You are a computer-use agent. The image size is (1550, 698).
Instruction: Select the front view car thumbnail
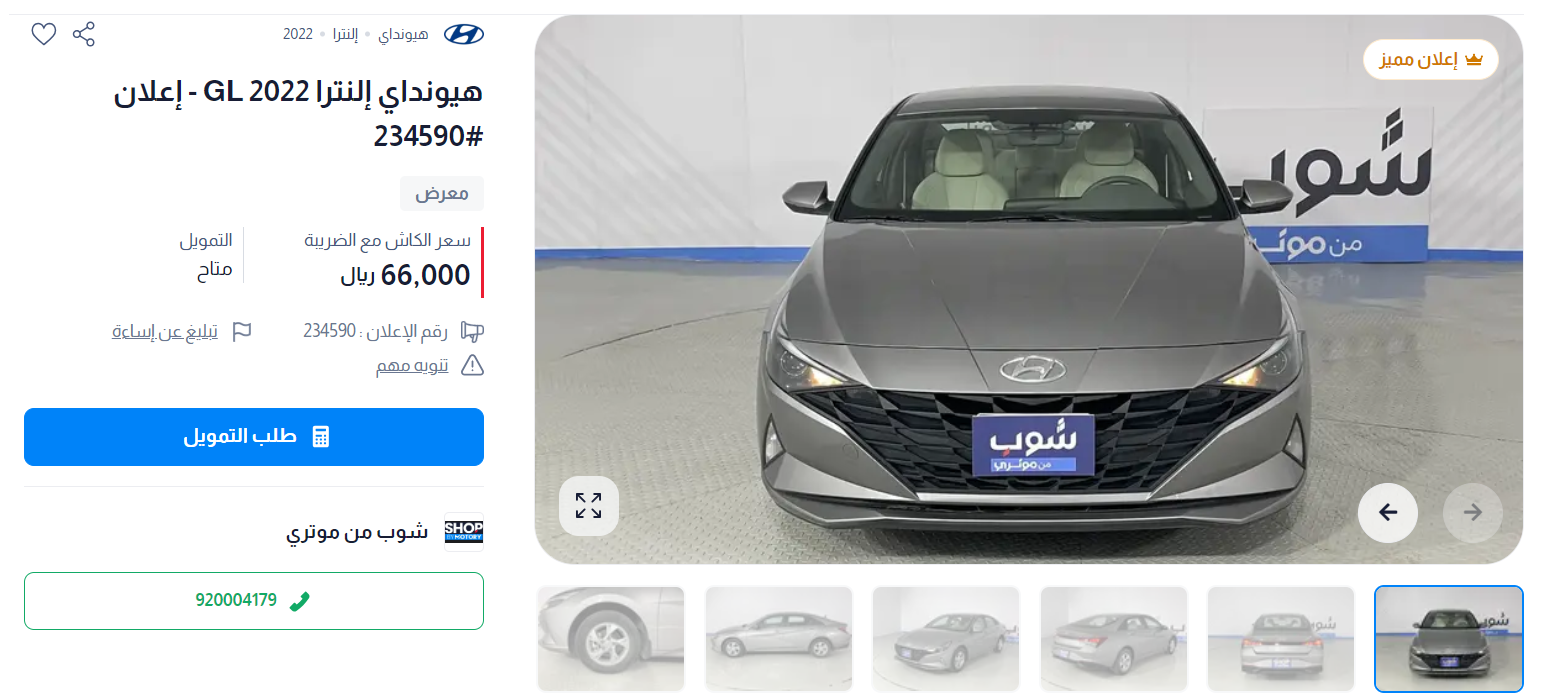pos(1449,638)
